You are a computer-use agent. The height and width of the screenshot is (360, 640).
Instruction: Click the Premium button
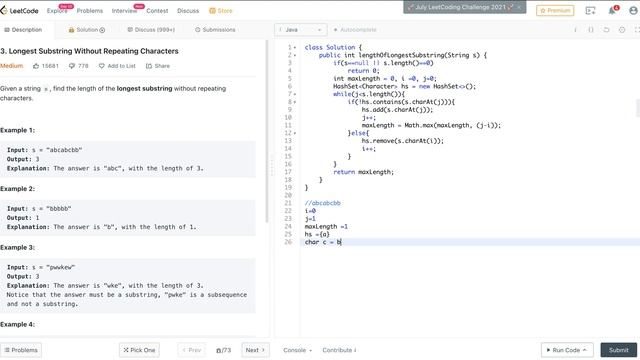pyautogui.click(x=555, y=11)
